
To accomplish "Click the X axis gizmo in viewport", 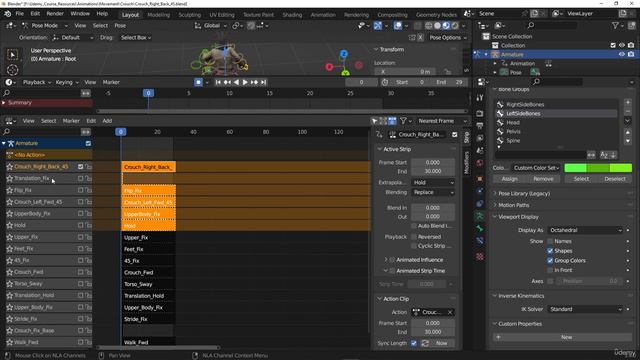I will point(329,67).
